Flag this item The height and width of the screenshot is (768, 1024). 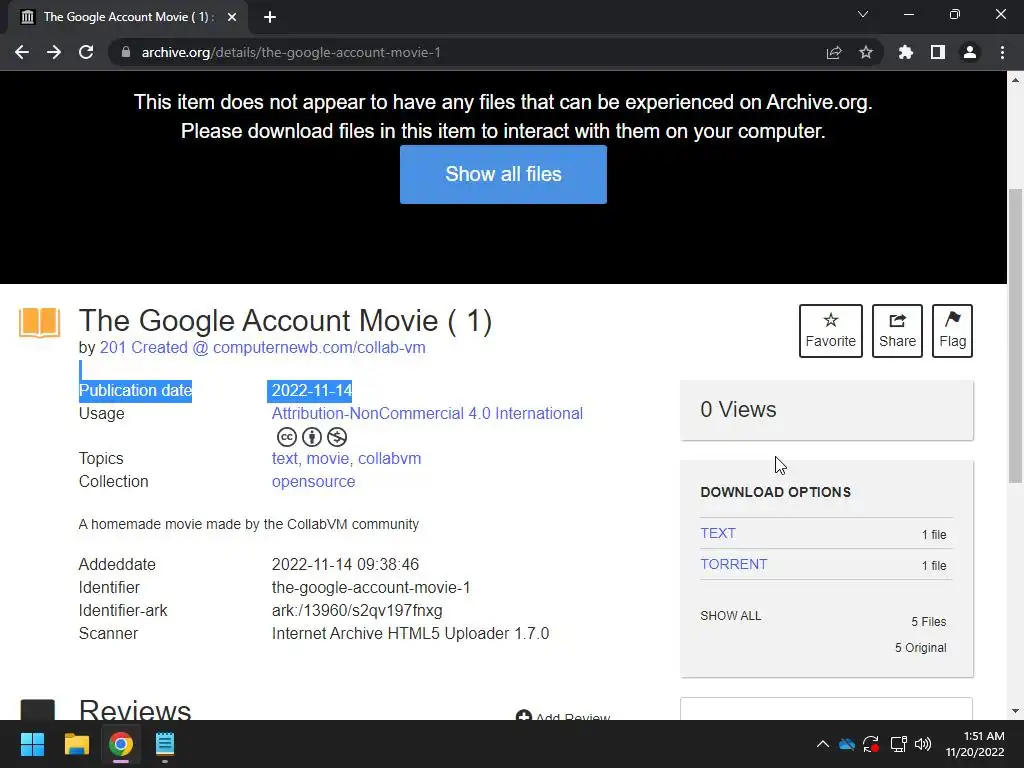(x=953, y=330)
